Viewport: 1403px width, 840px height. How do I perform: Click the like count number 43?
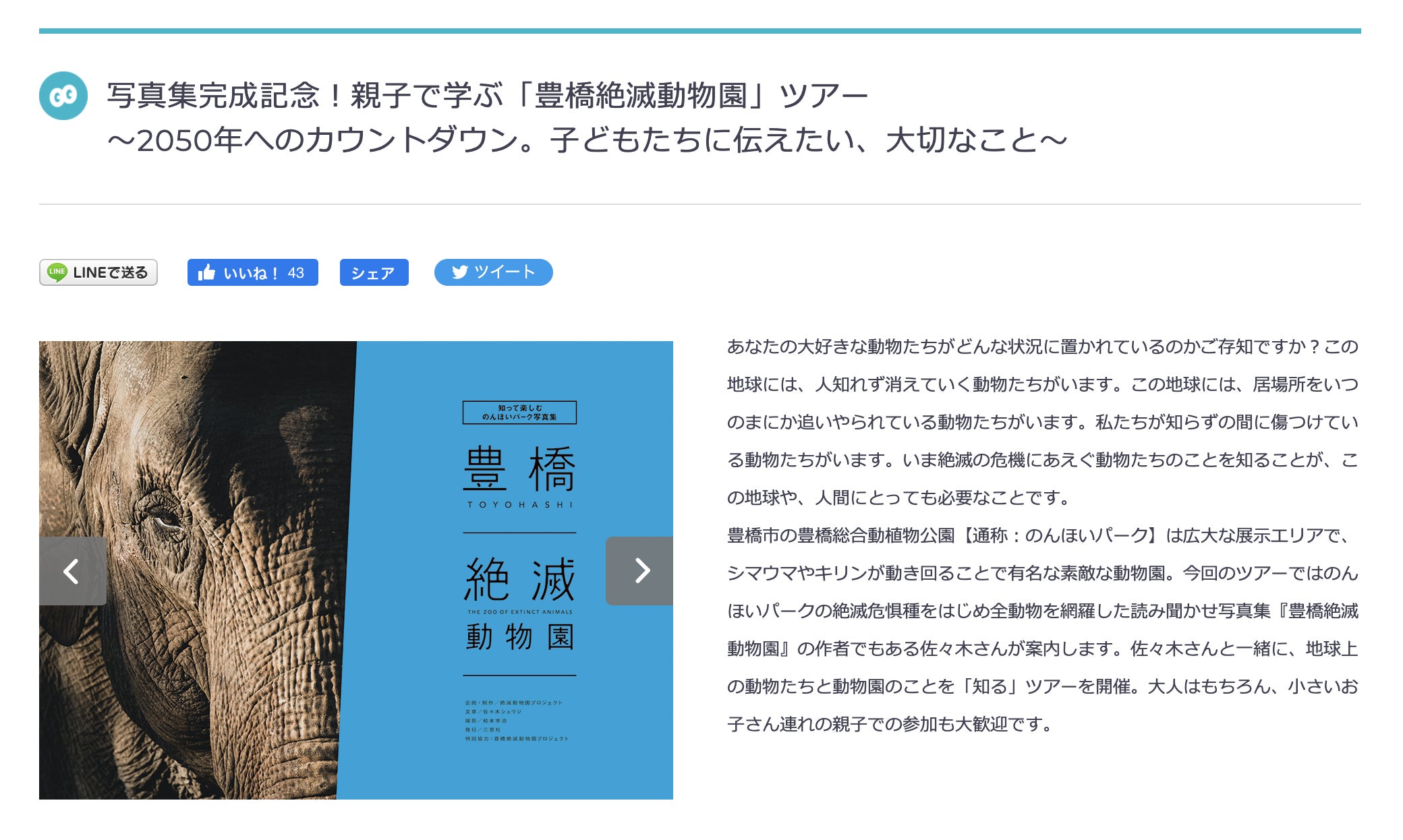[x=295, y=273]
